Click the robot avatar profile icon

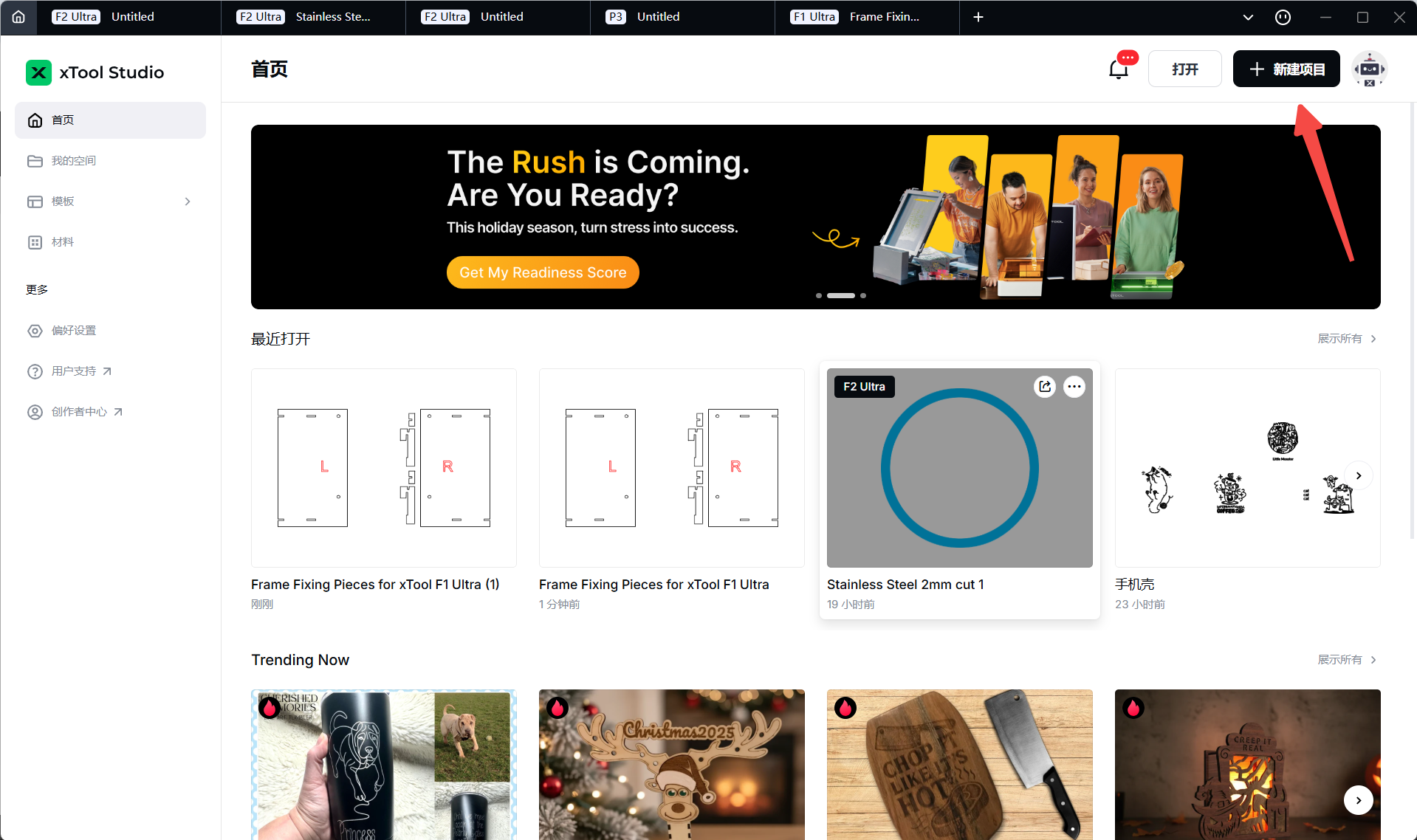click(x=1369, y=69)
